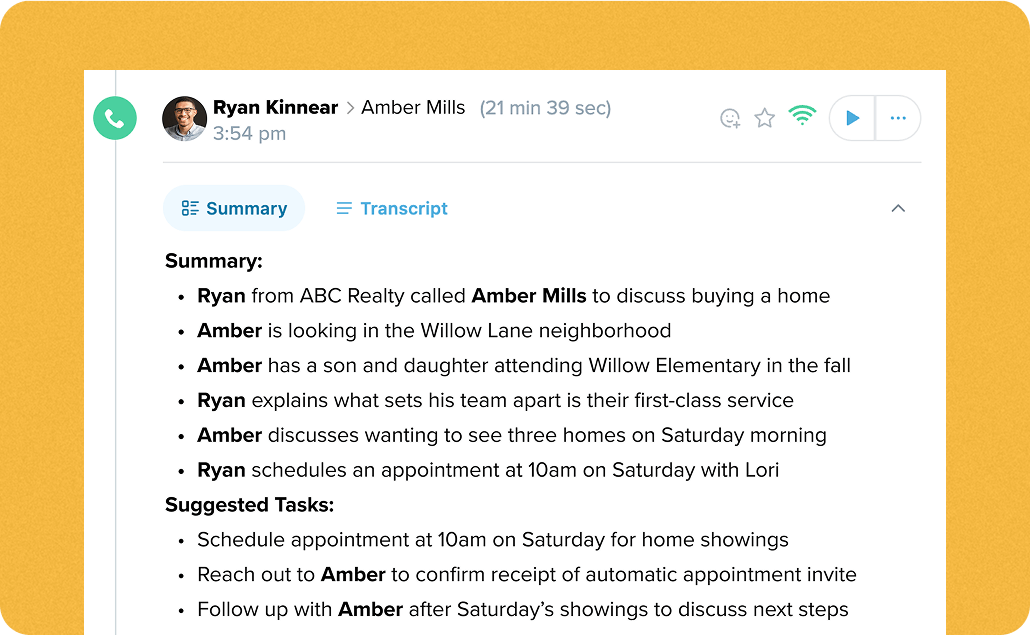Switch to the Transcript tab
The height and width of the screenshot is (635, 1030).
point(392,208)
